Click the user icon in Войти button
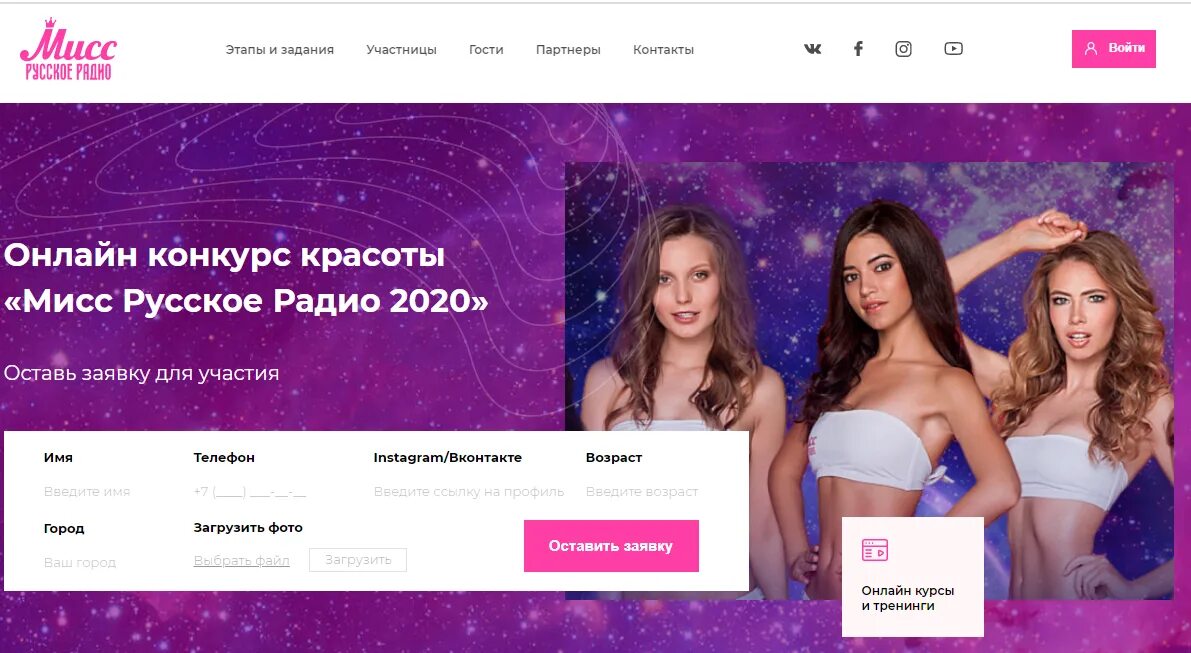This screenshot has height=653, width=1191. click(1091, 49)
